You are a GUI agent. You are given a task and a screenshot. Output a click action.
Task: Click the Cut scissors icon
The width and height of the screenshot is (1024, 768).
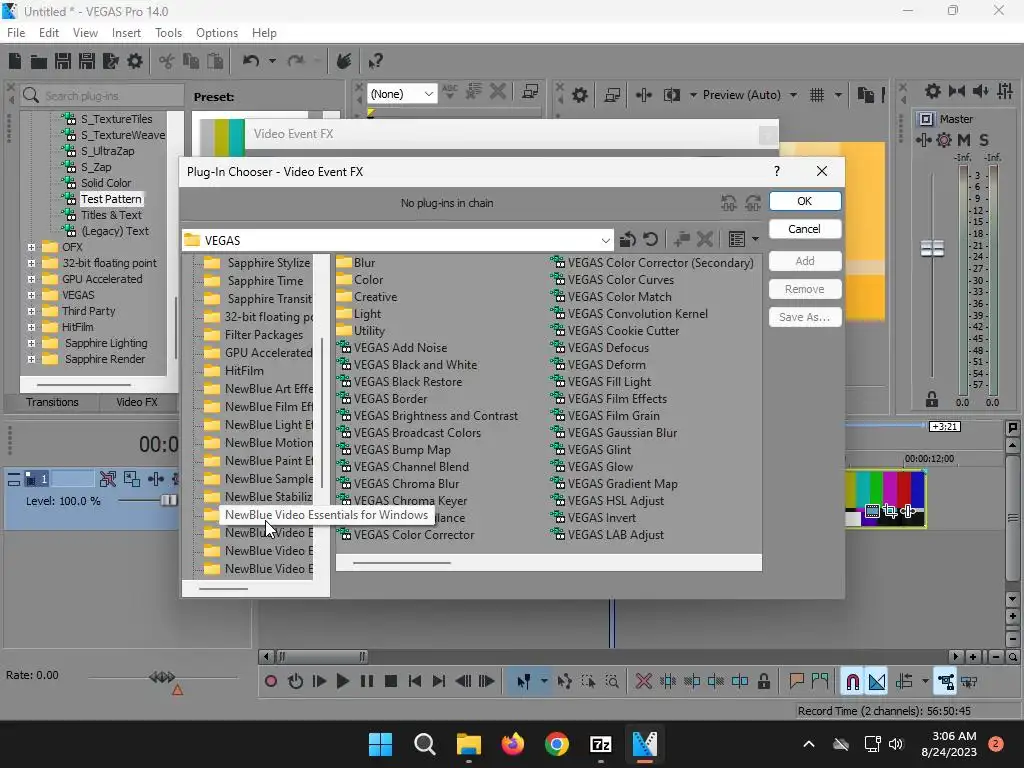click(x=167, y=61)
